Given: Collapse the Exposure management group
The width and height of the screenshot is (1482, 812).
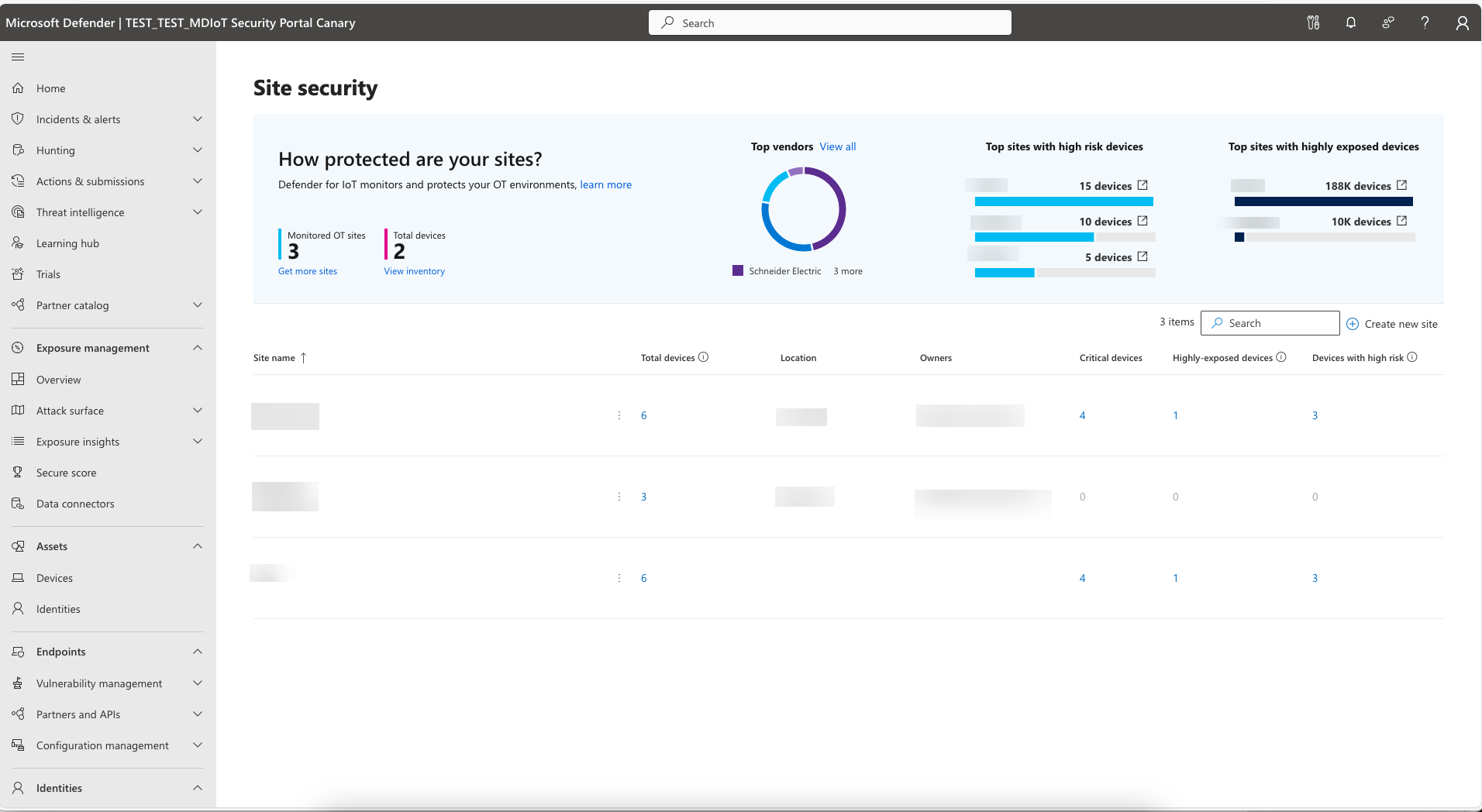Looking at the screenshot, I should pos(198,348).
